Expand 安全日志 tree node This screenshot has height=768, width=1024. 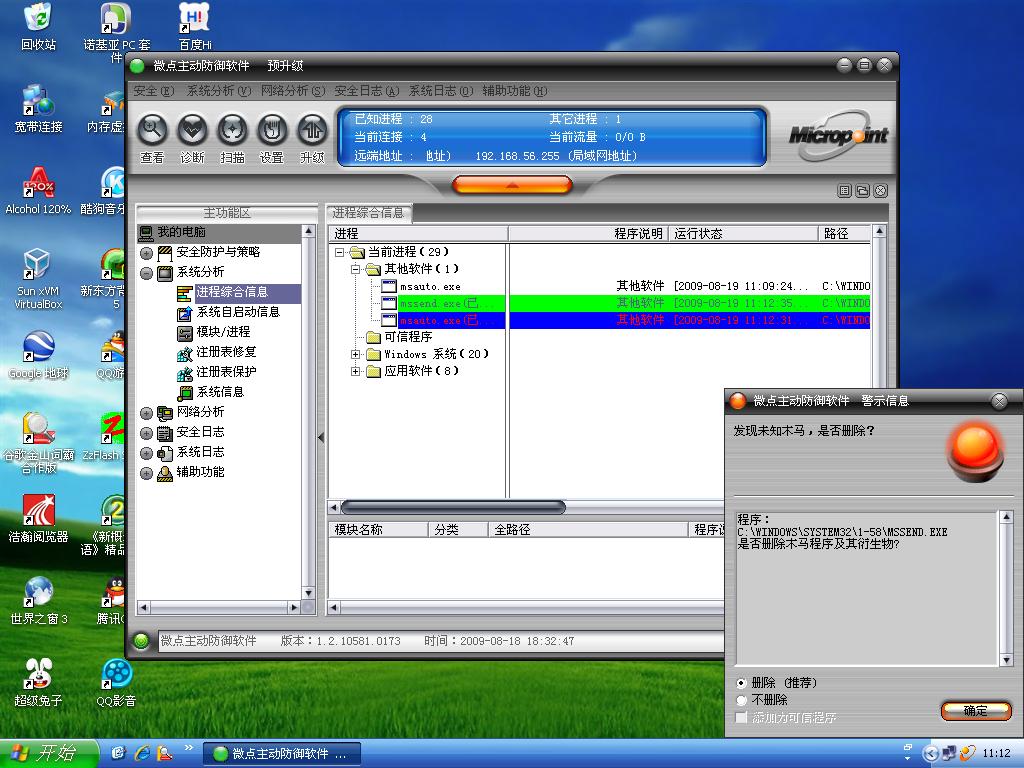tap(146, 433)
